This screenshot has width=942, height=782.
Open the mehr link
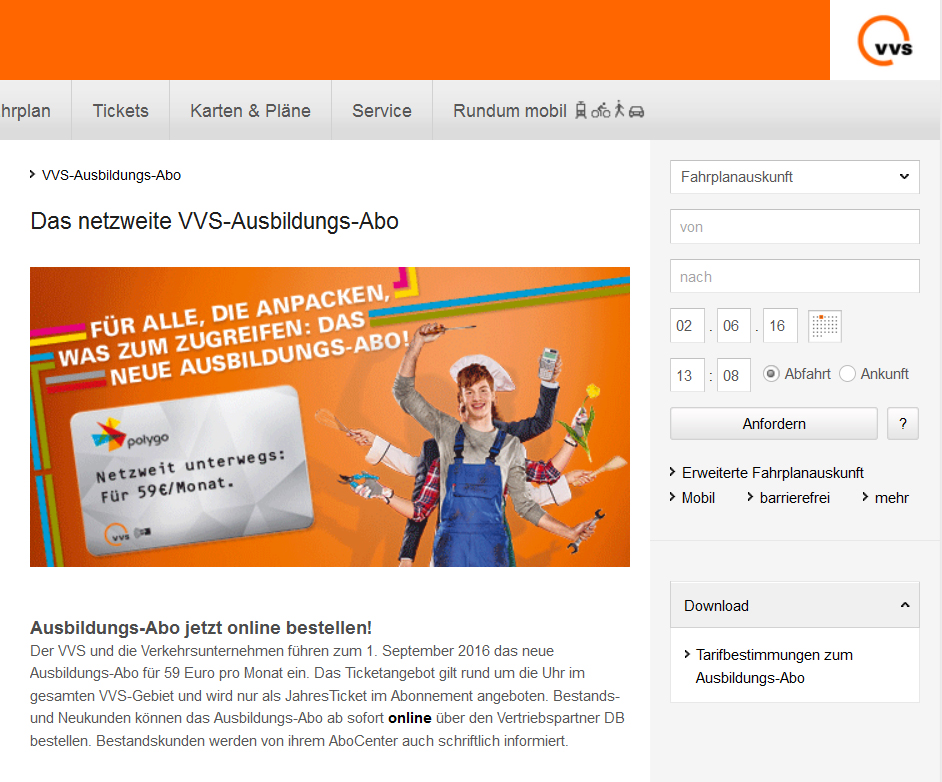pyautogui.click(x=892, y=498)
